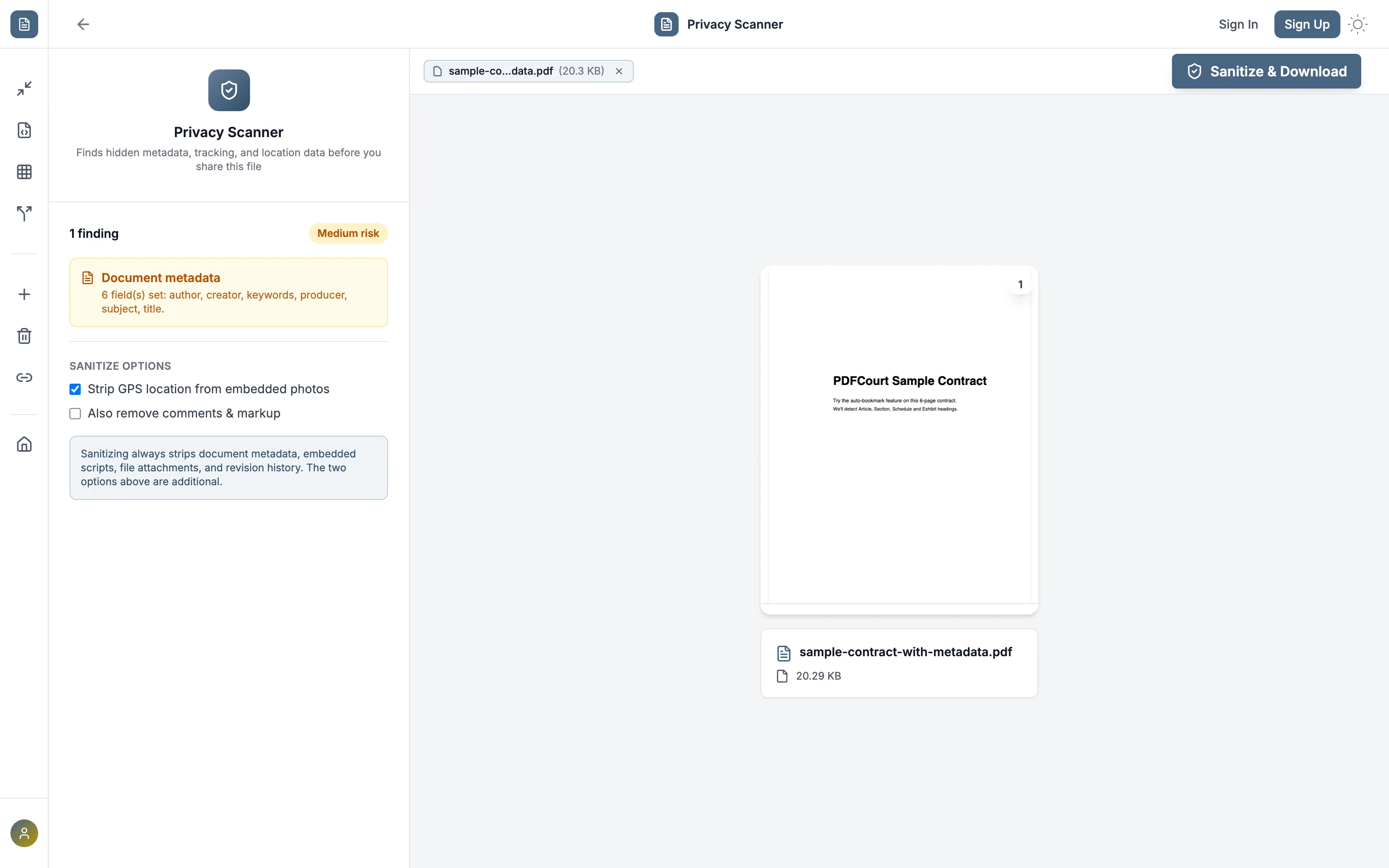The height and width of the screenshot is (868, 1389).
Task: Click the sample-co...data.pdf file chip
Action: 528,71
